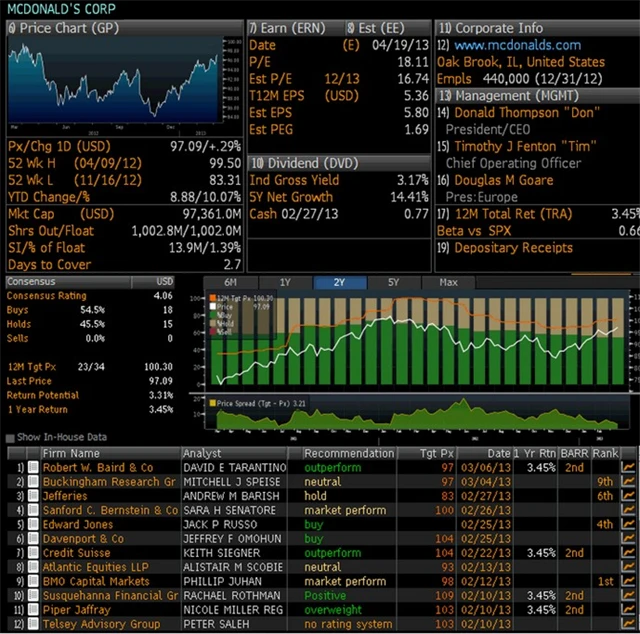
Task: Check the box beside Atlantic Equities LLP
Action: pos(33,568)
